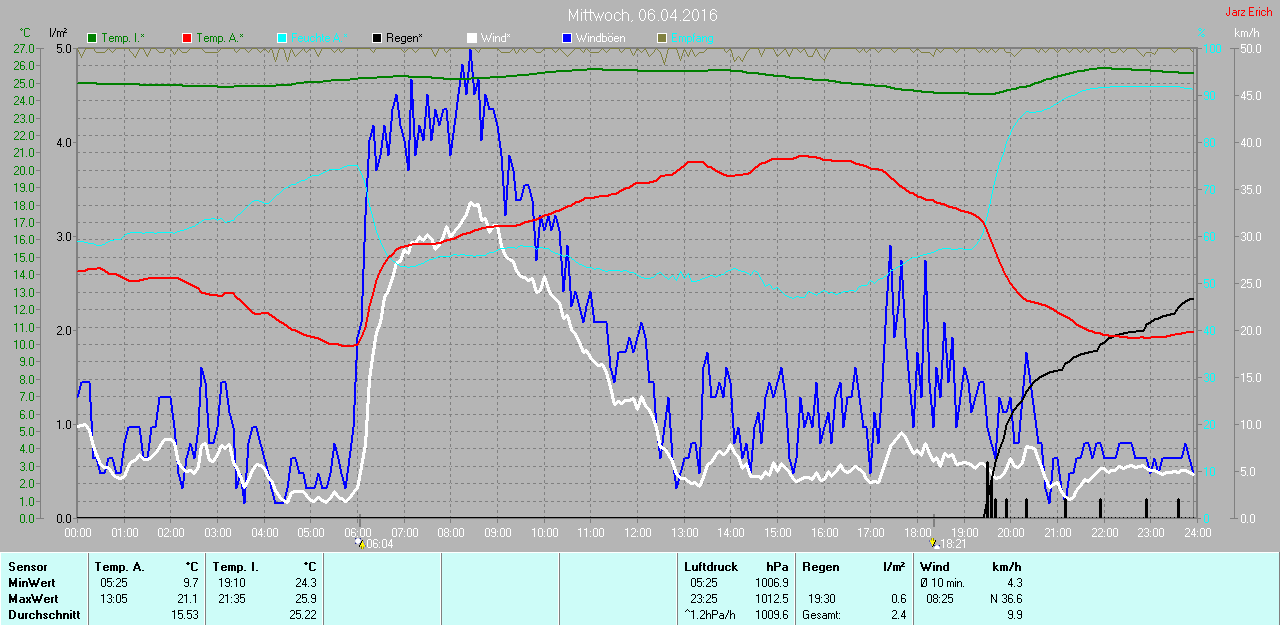The image size is (1280, 625).
Task: Click the indoor maximum value '25.9'
Action: coord(306,599)
